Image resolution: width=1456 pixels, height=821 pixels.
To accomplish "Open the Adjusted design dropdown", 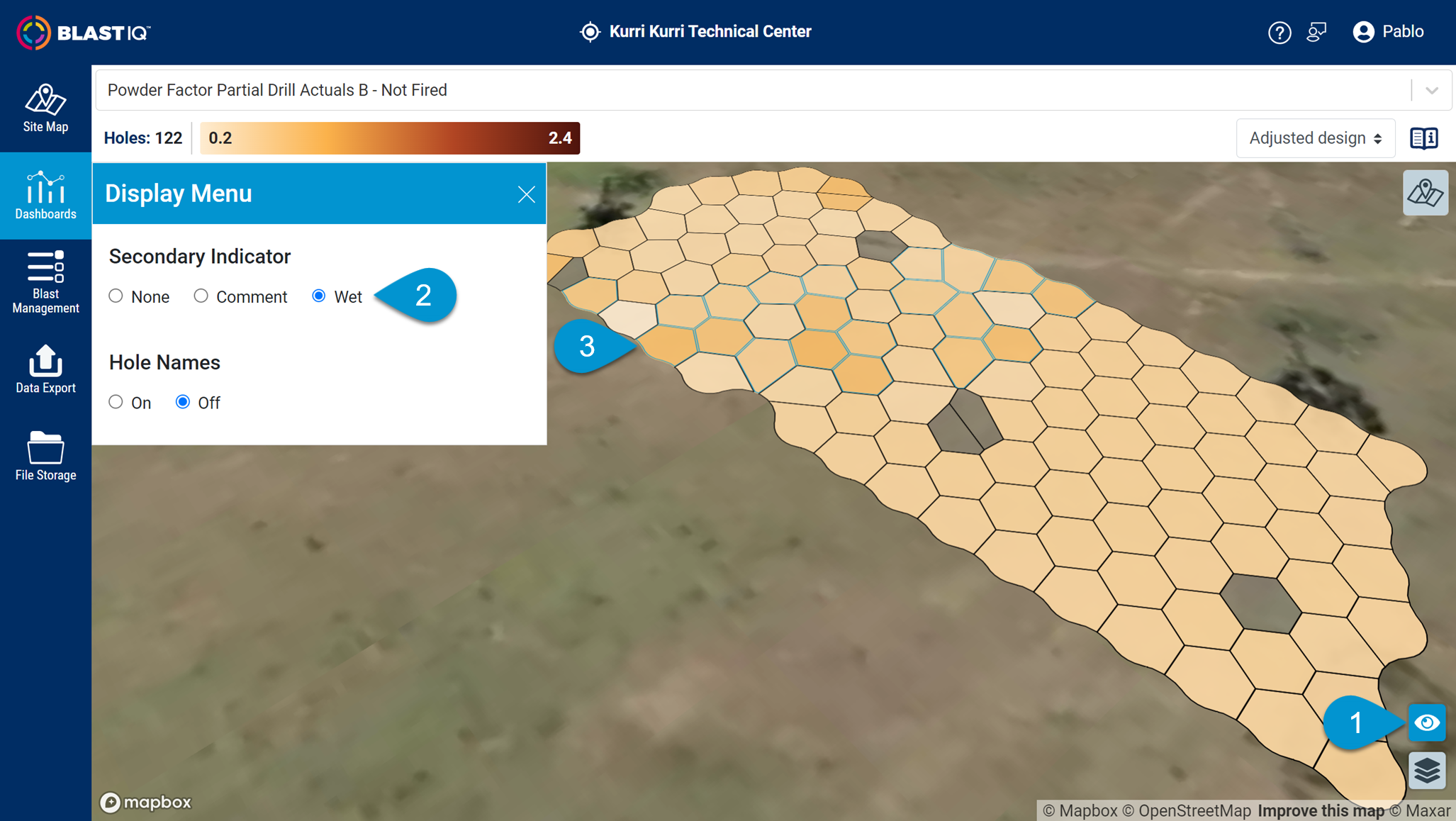I will click(1316, 138).
